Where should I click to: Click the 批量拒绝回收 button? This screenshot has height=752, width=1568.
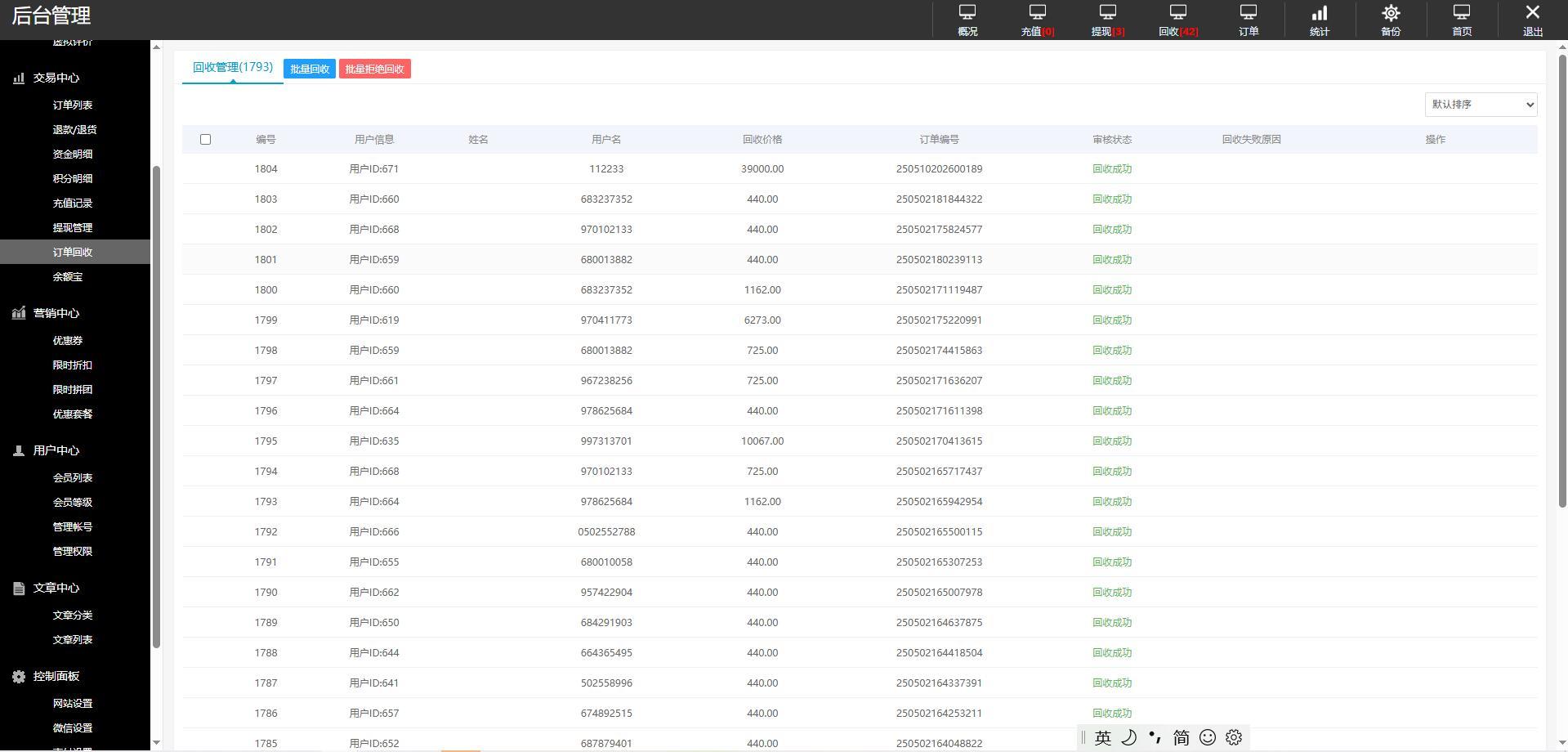pos(375,69)
